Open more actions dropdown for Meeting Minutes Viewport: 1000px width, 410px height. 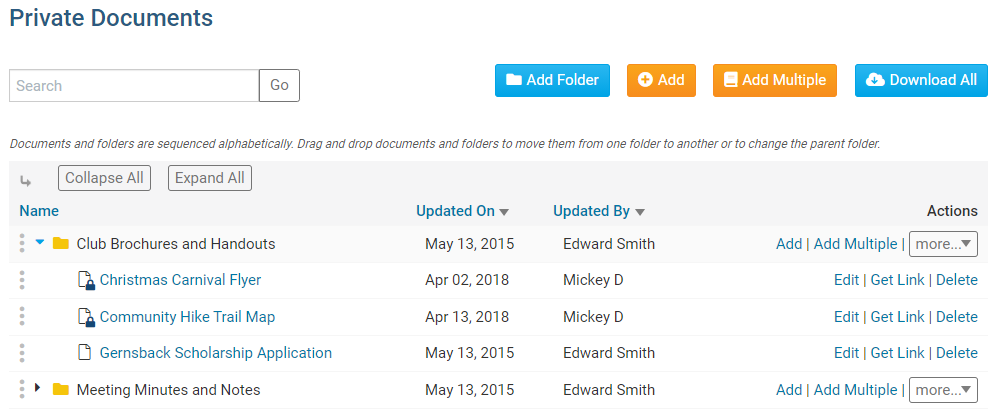pos(943,390)
